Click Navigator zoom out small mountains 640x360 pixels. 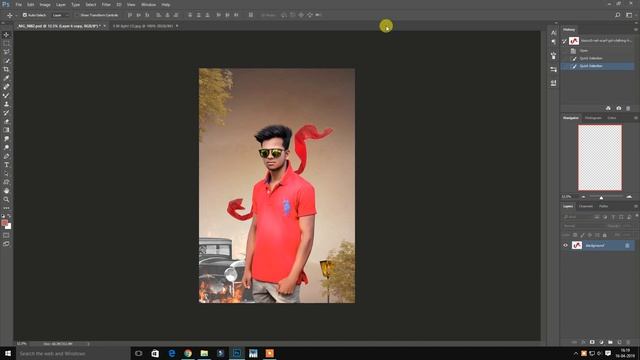[584, 197]
